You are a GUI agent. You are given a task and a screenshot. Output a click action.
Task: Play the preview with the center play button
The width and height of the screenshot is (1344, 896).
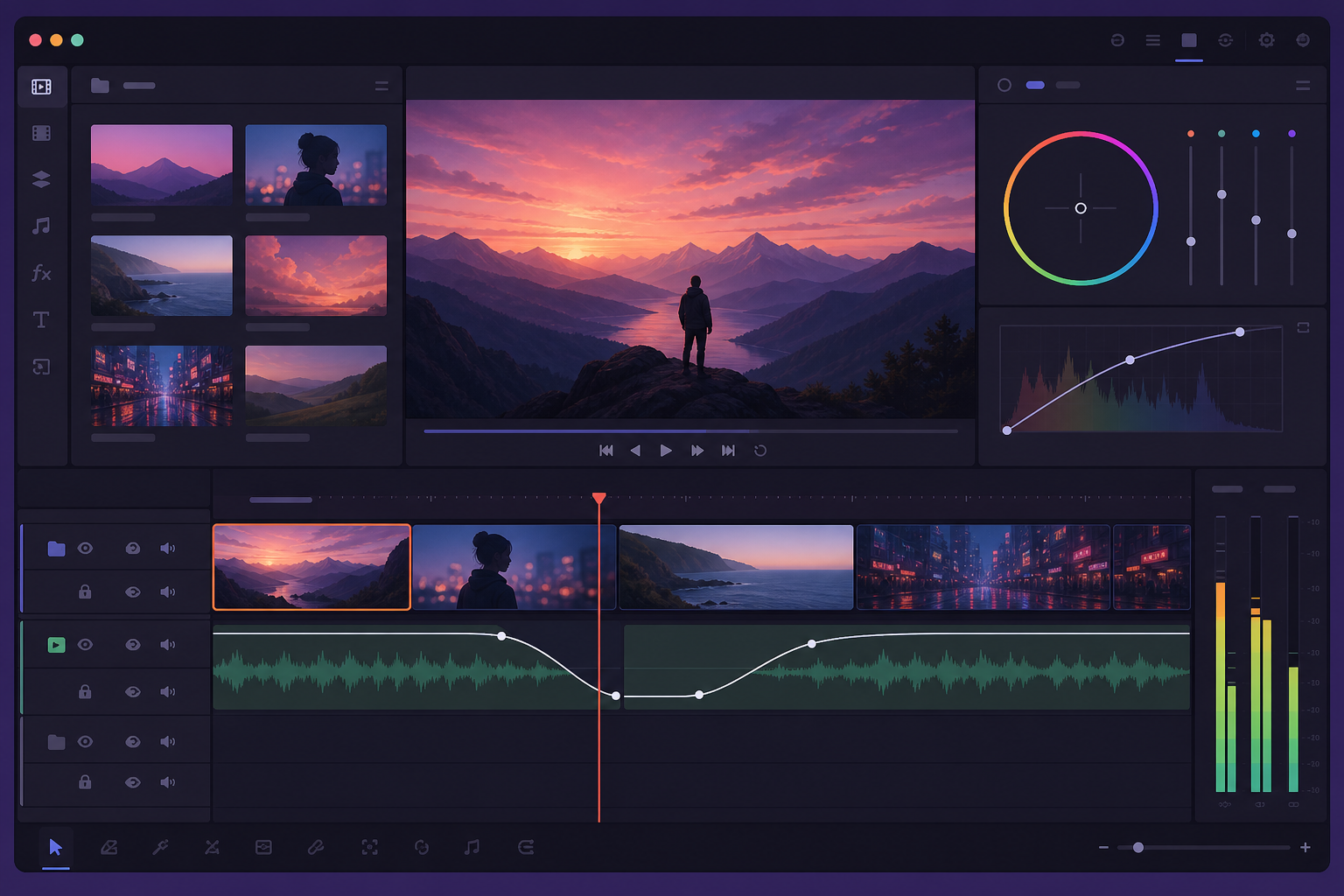(666, 451)
